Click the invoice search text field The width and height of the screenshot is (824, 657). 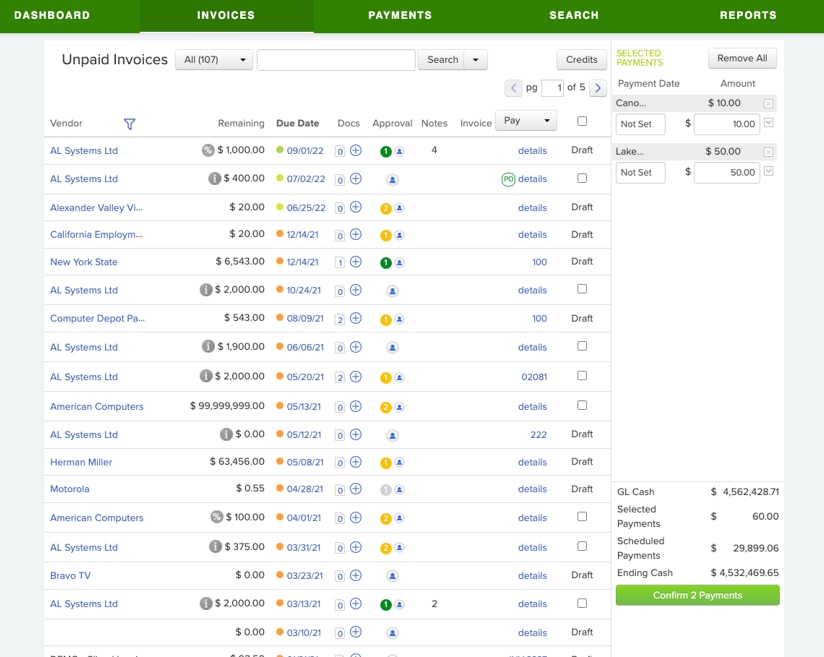pyautogui.click(x=336, y=60)
